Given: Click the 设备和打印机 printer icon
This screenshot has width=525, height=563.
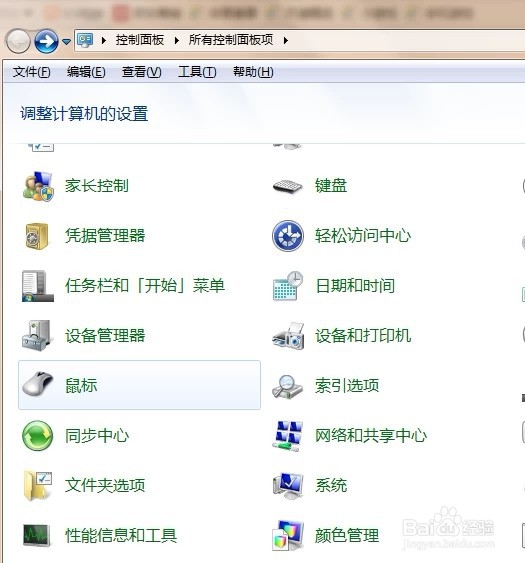Looking at the screenshot, I should (288, 336).
